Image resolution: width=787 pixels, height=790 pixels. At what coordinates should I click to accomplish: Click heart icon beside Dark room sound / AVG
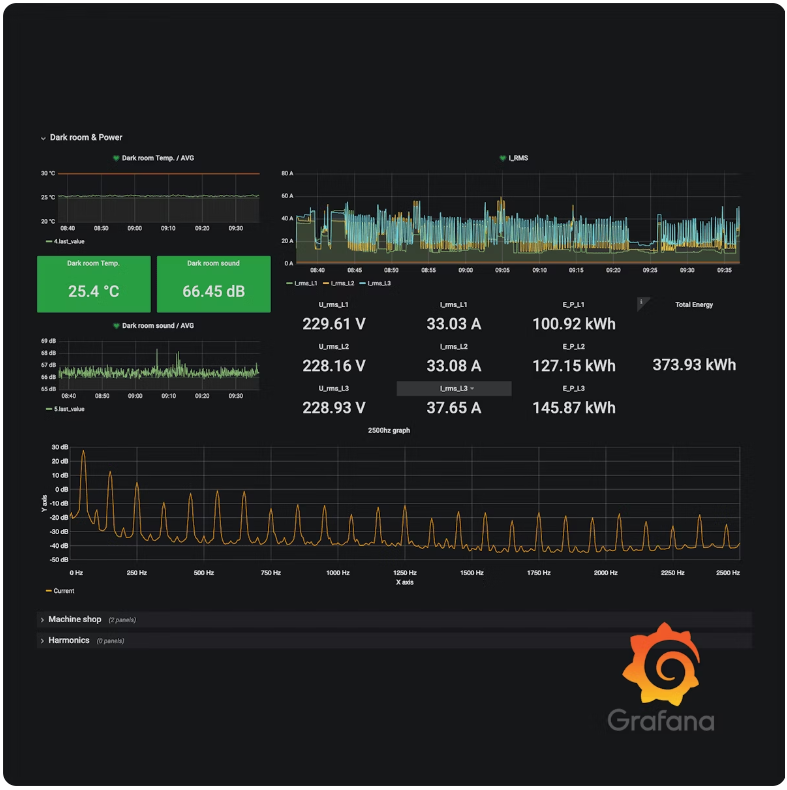[x=116, y=325]
